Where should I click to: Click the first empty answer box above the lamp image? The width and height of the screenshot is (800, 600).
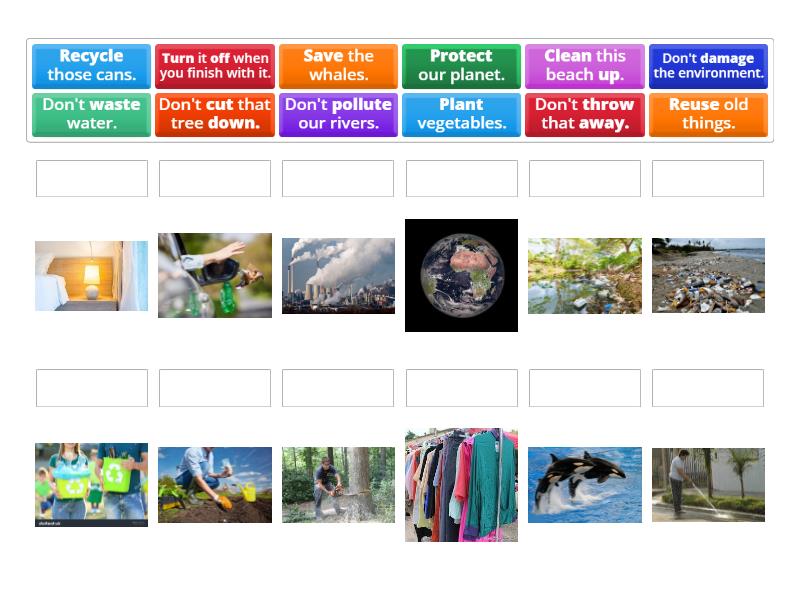pyautogui.click(x=91, y=178)
